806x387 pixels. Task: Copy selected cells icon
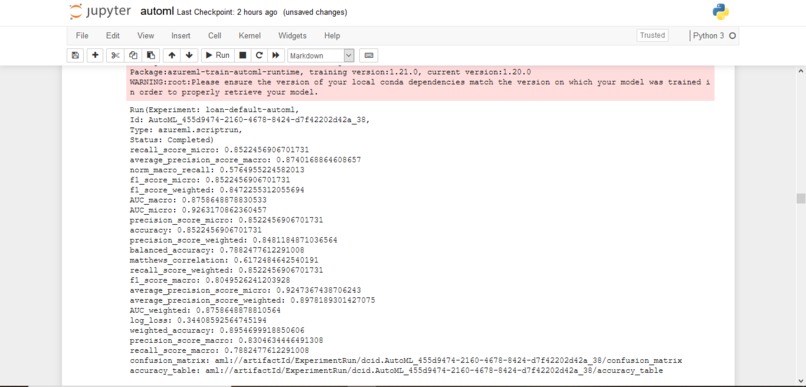(133, 55)
